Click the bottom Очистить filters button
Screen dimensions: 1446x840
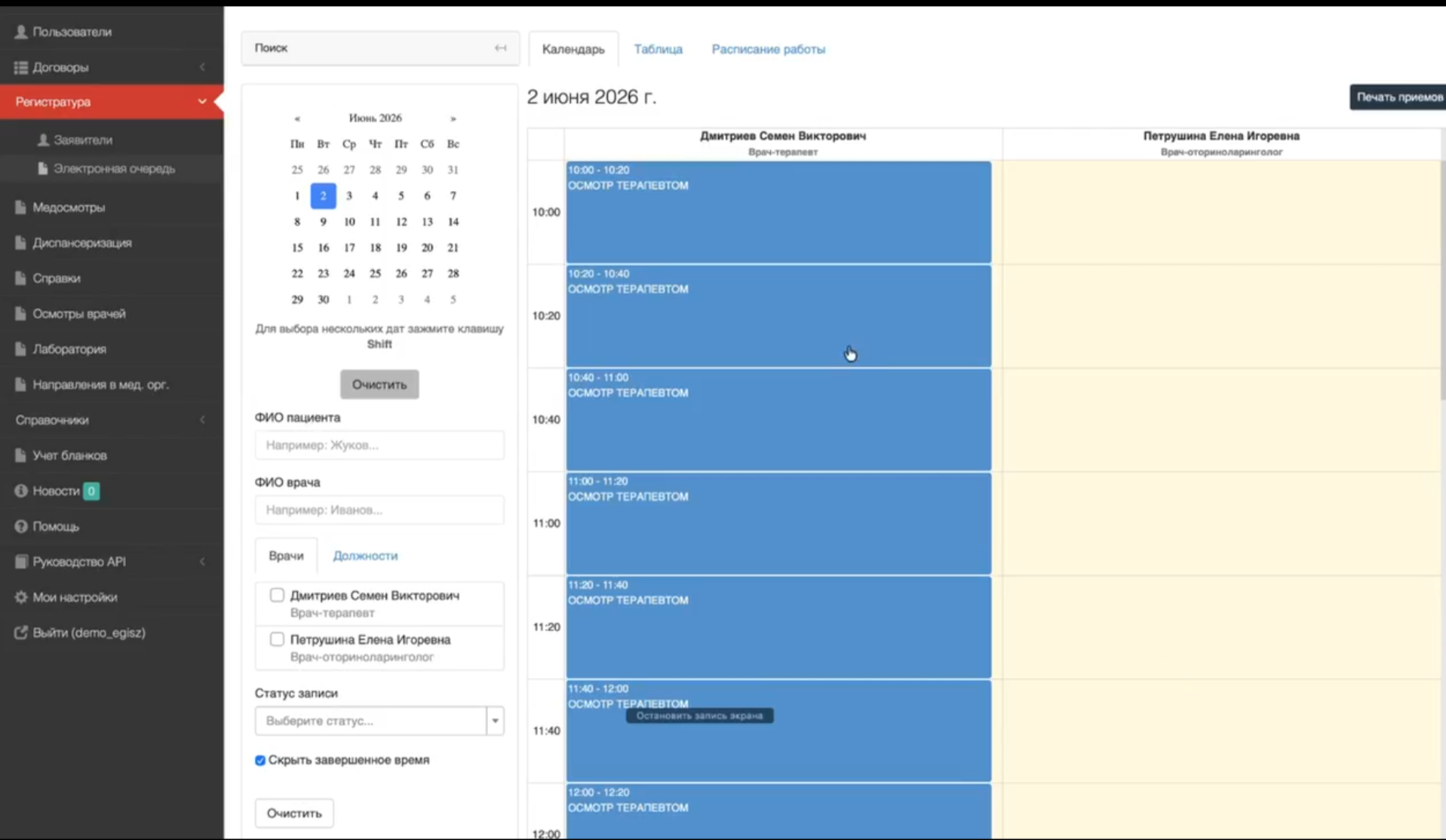coord(294,813)
